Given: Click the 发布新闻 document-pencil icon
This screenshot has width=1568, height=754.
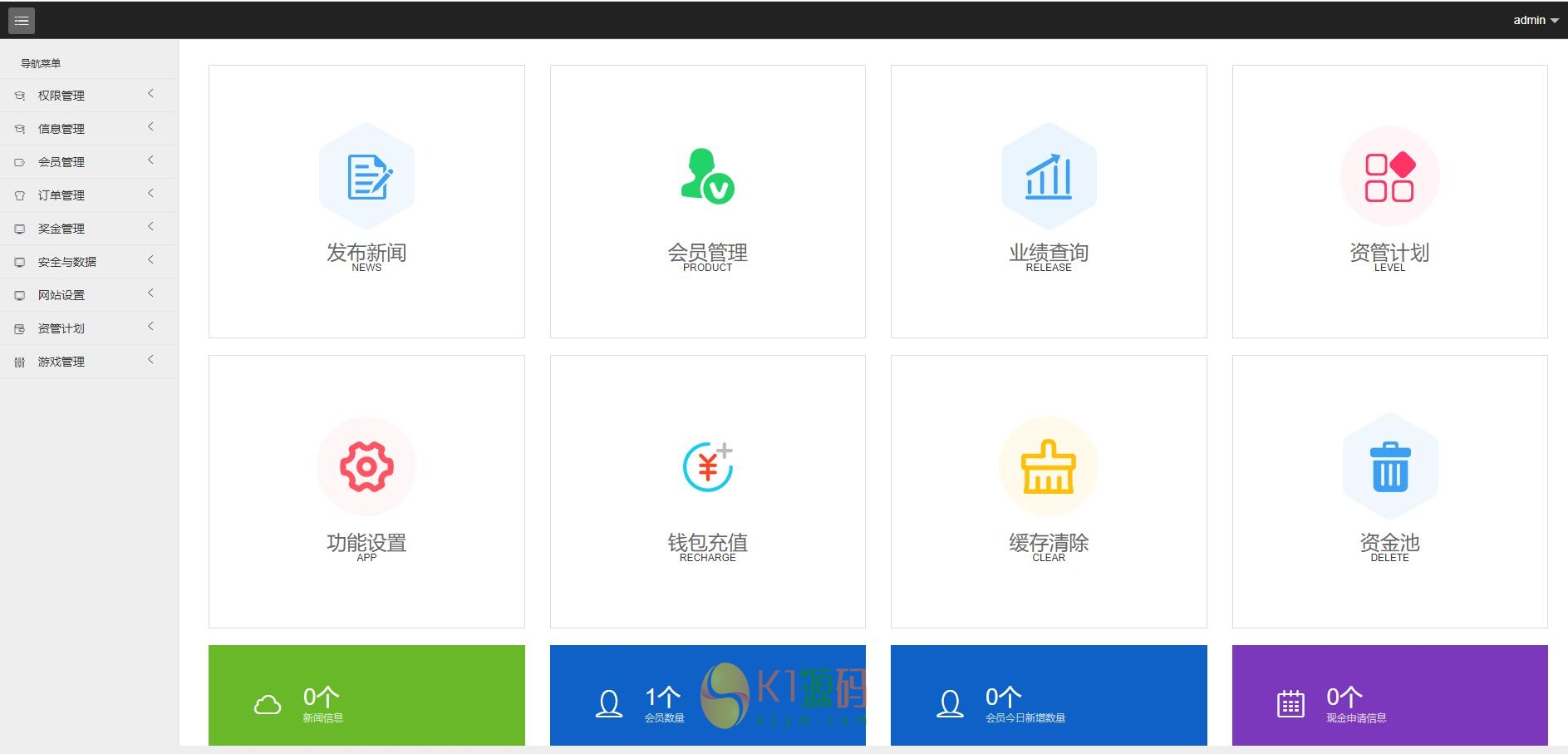Looking at the screenshot, I should point(366,176).
